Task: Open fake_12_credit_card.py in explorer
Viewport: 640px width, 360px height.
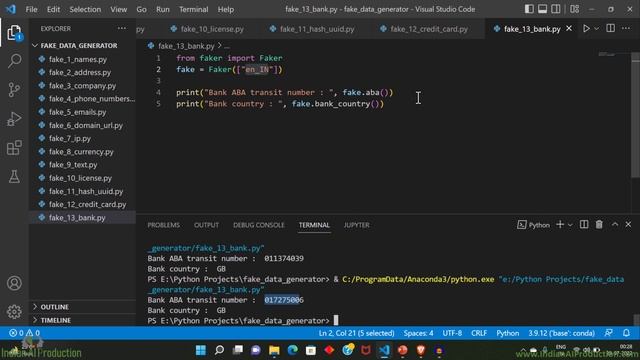Action: (x=87, y=204)
